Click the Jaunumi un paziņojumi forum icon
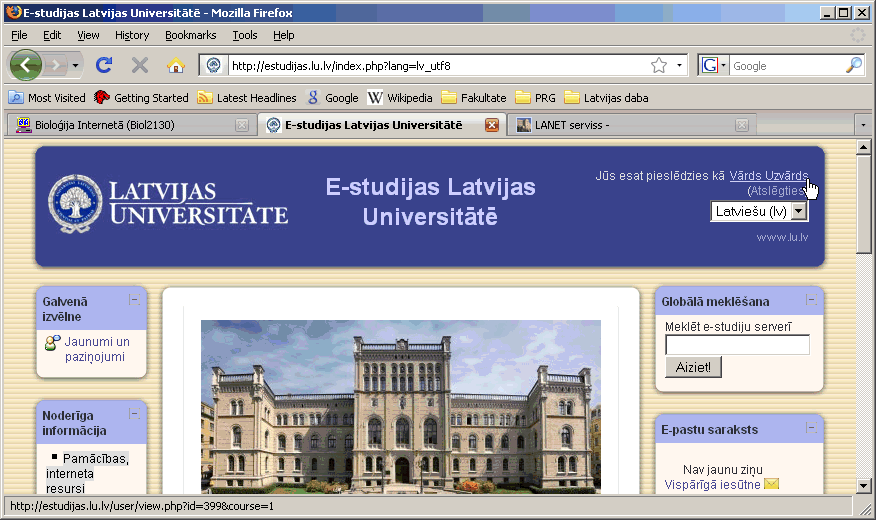Viewport: 876px width, 520px height. (x=53, y=342)
